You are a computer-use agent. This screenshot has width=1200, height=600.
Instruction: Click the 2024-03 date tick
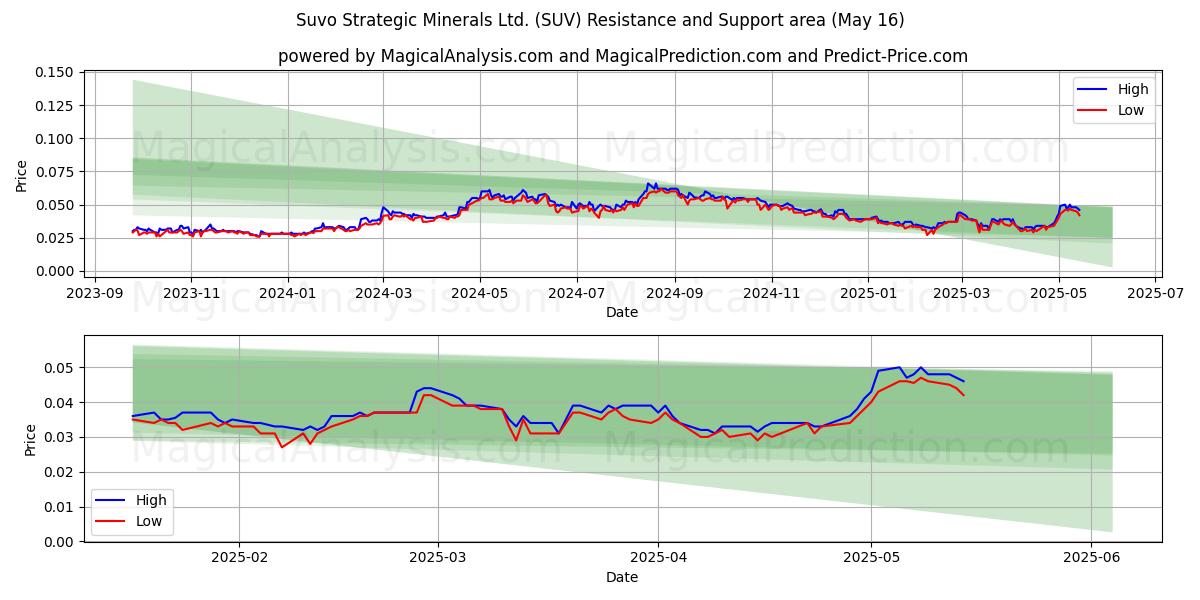pos(383,293)
